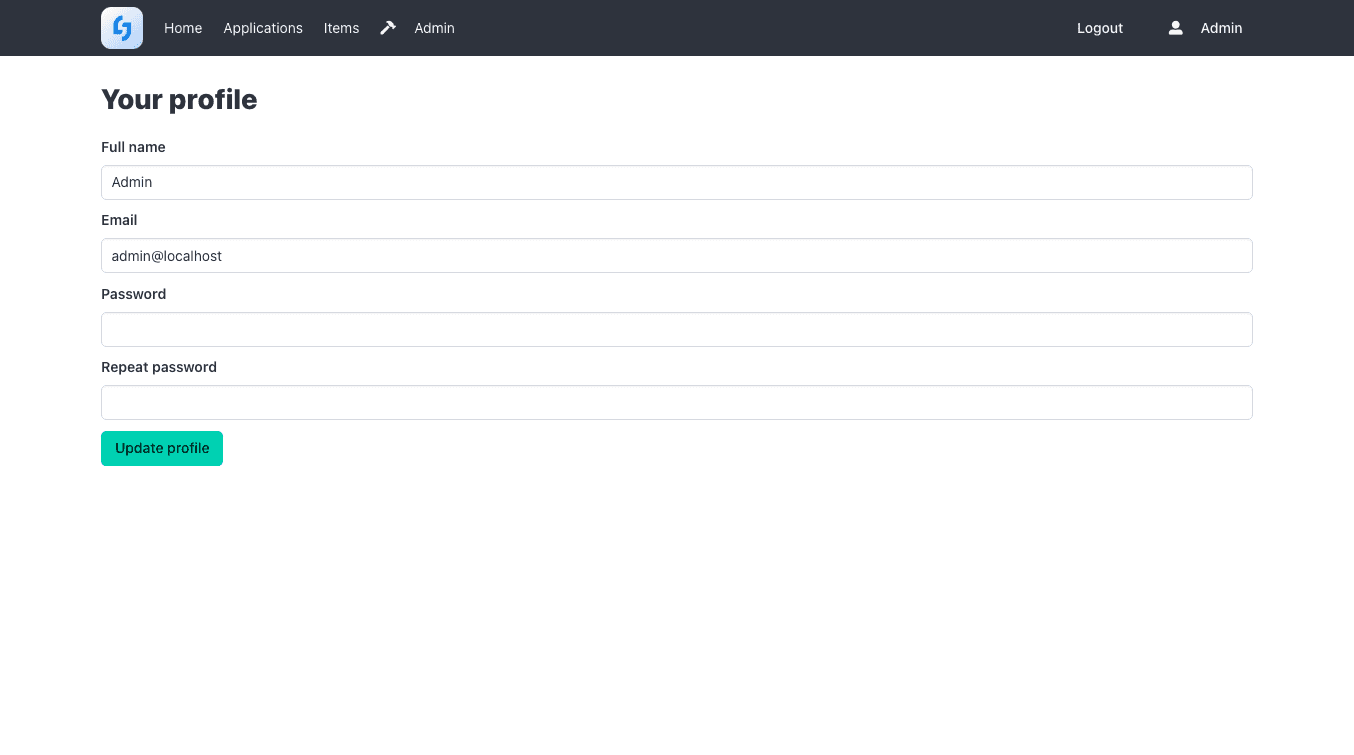Screen dimensions: 1354x755
Task: Submit with the Update profile button
Action: tap(162, 448)
